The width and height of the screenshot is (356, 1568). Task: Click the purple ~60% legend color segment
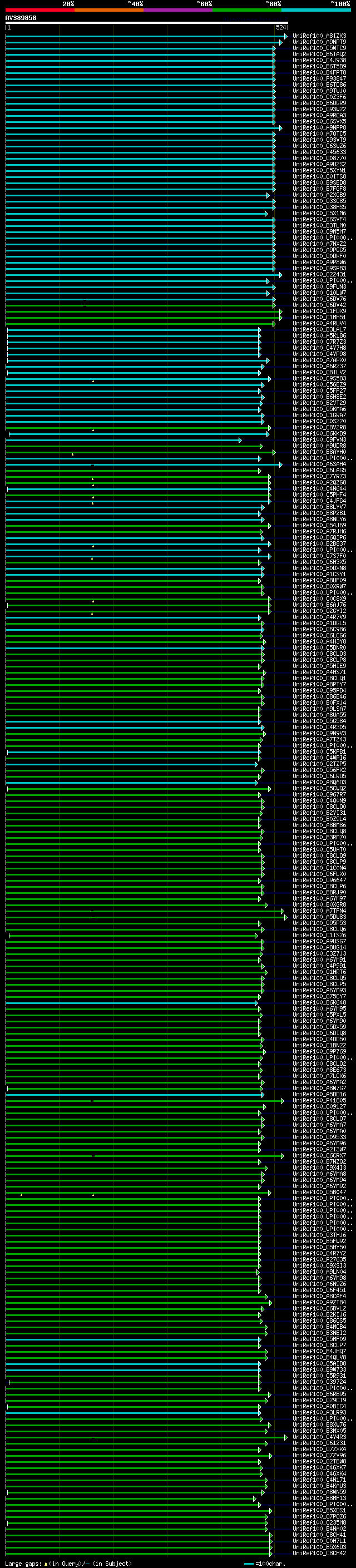click(x=177, y=10)
